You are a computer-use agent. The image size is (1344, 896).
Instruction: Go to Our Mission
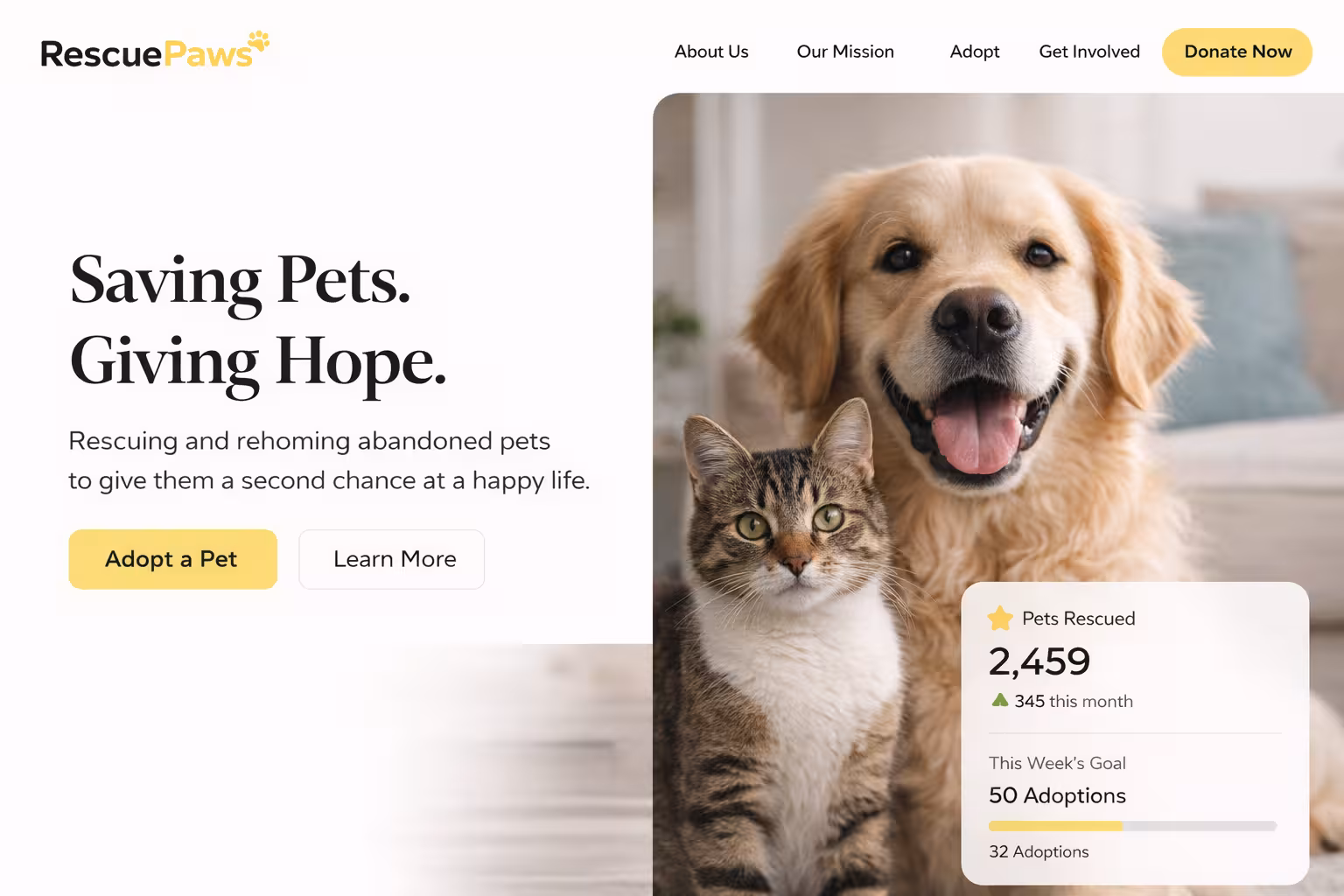pyautogui.click(x=845, y=52)
